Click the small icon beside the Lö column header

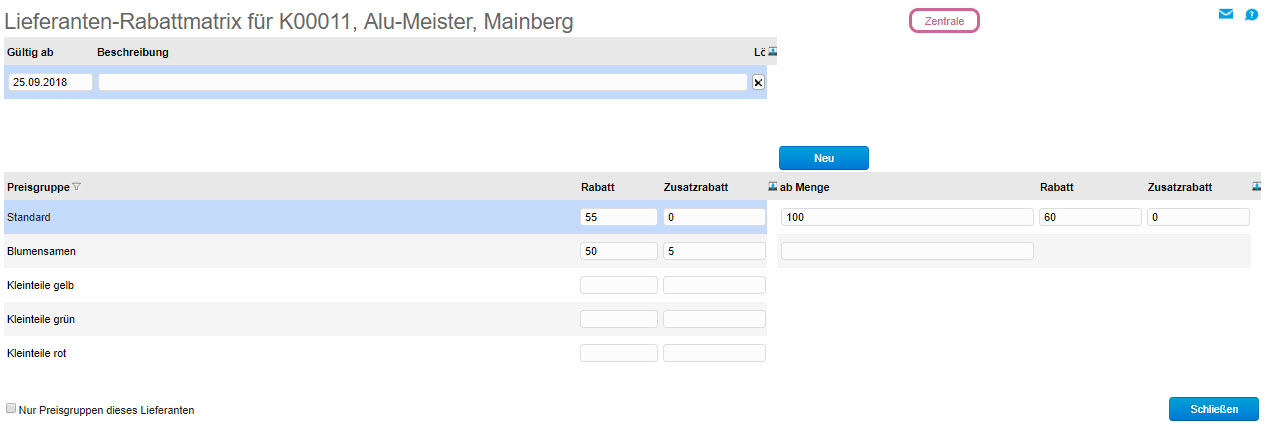772,52
